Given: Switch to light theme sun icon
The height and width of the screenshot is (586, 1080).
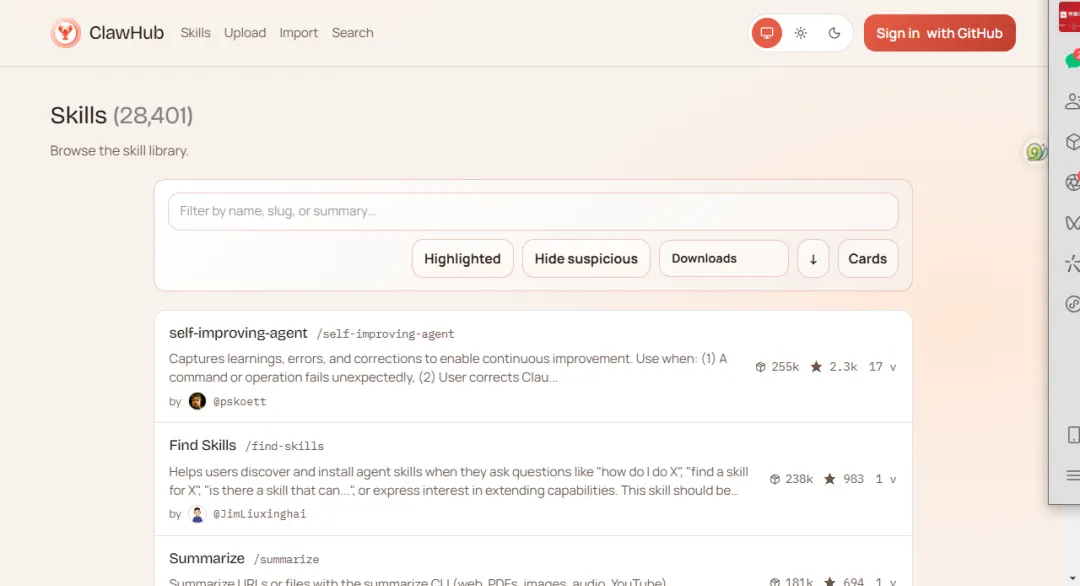Looking at the screenshot, I should 800,32.
